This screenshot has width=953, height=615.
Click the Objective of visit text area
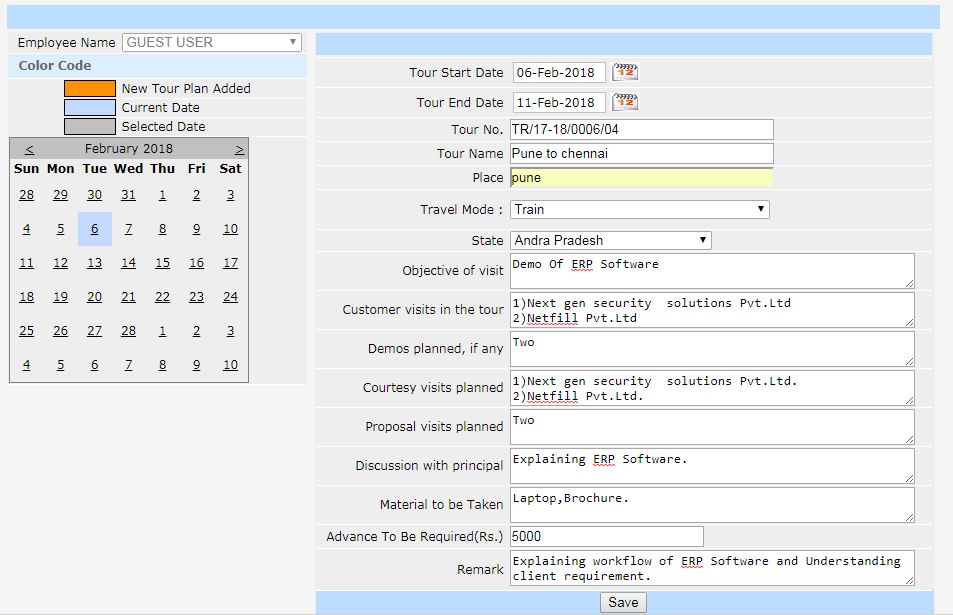pyautogui.click(x=711, y=271)
